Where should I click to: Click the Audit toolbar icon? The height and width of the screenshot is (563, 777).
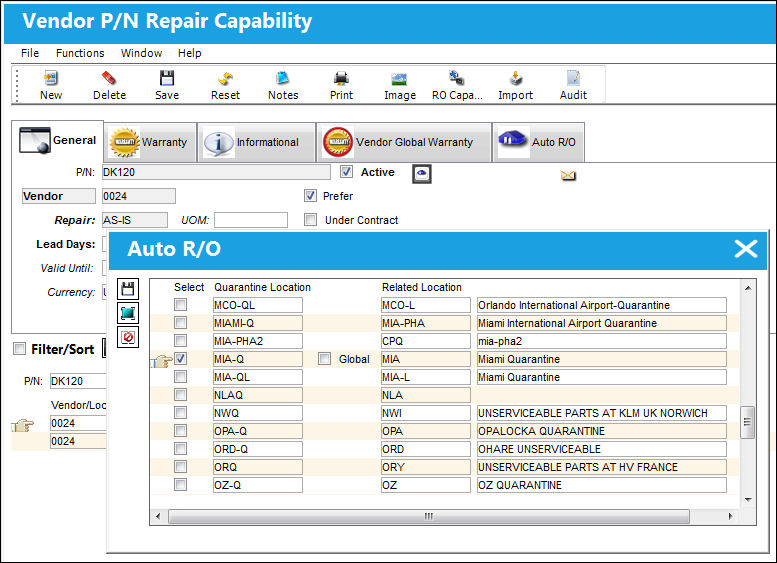573,85
